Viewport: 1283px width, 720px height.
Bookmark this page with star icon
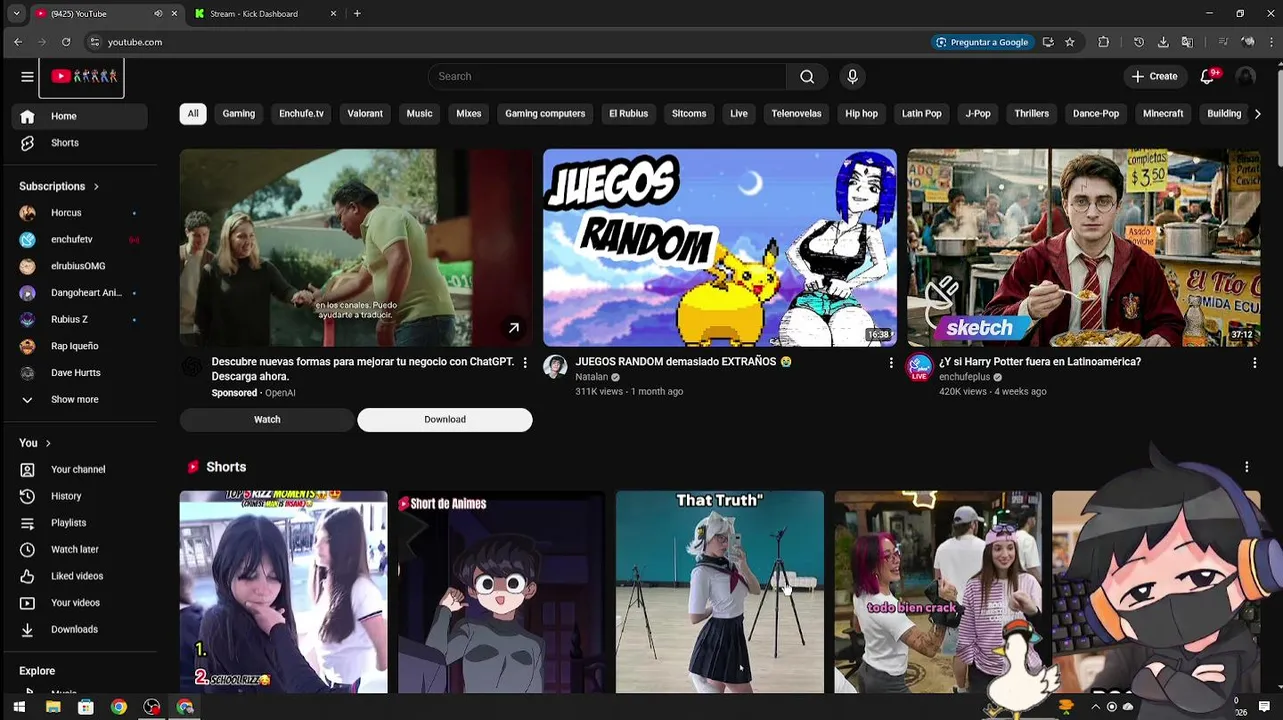(1070, 42)
